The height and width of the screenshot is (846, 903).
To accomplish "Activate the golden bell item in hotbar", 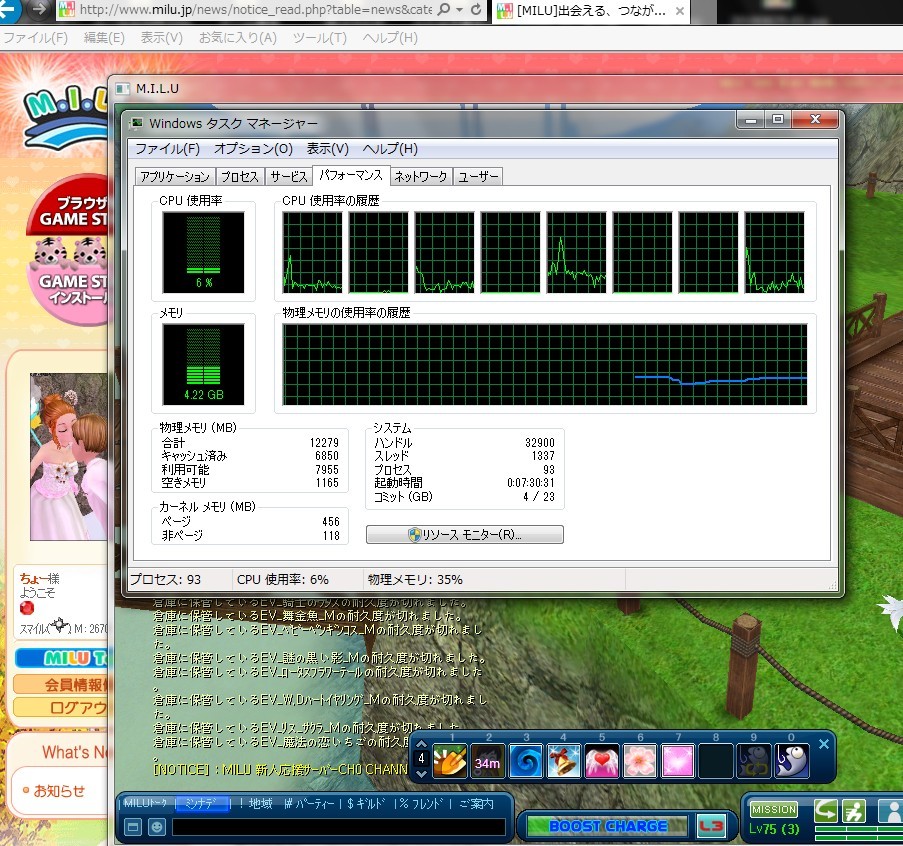I will [x=563, y=764].
